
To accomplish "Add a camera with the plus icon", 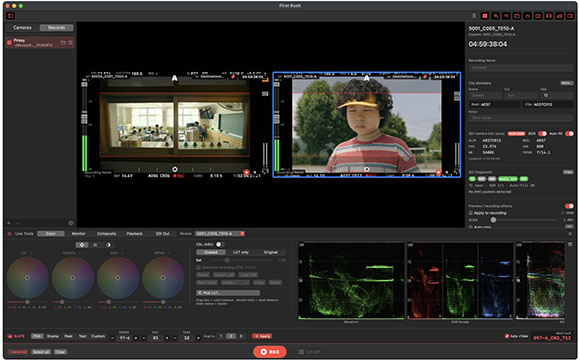I will (9, 223).
